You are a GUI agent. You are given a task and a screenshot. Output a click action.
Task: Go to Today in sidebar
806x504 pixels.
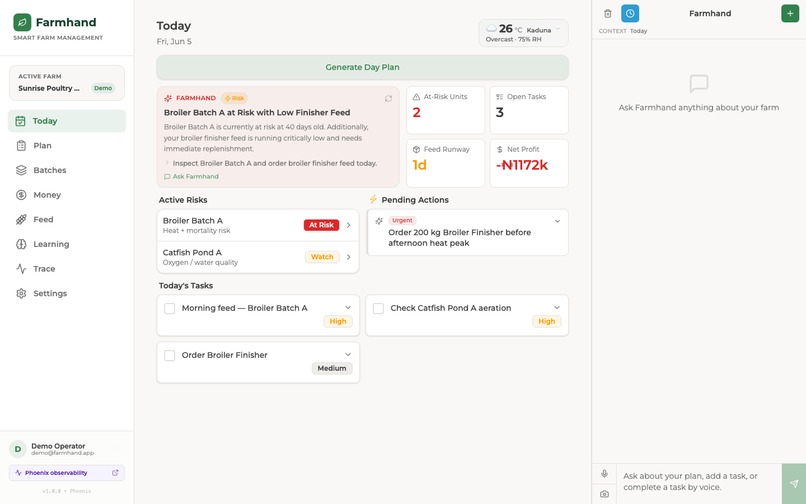pos(67,121)
